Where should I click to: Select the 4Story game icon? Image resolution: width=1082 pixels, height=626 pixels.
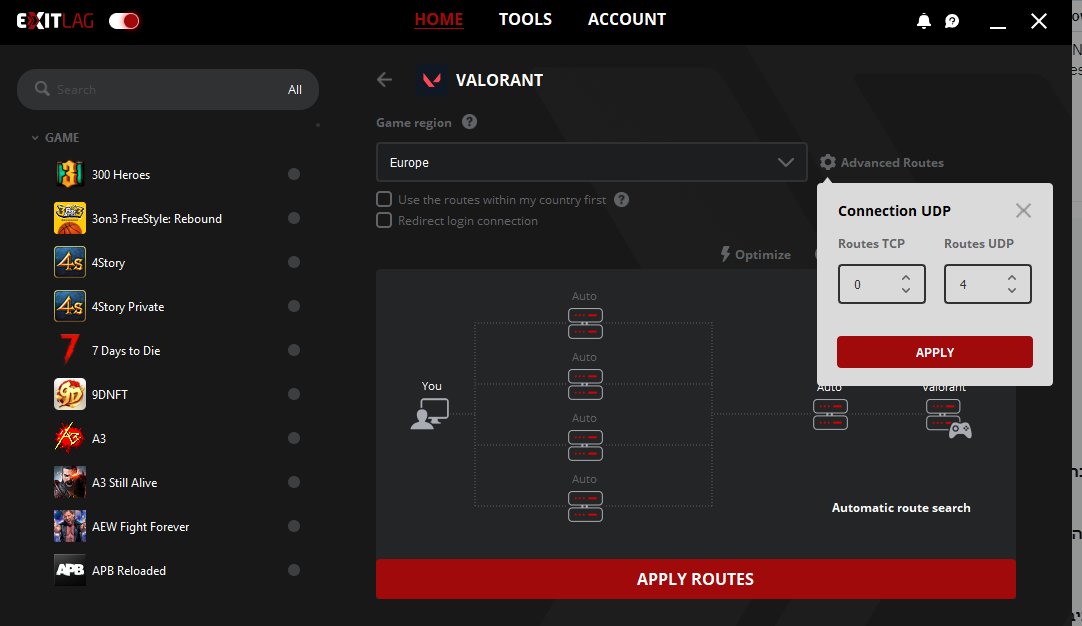(70, 262)
